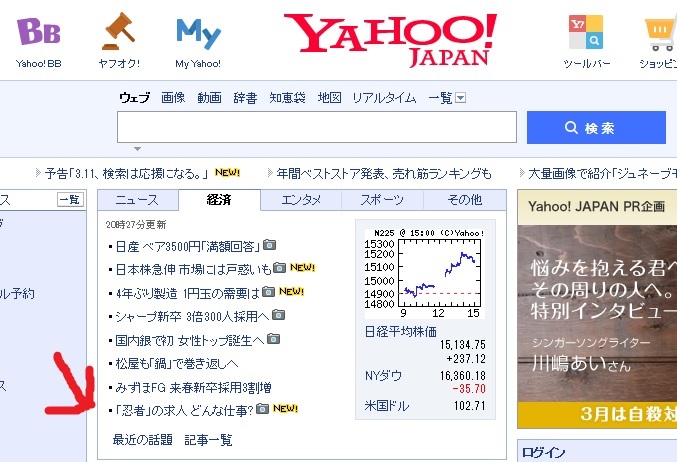Click camera icon beside 日本株急伸 headline

(x=279, y=268)
